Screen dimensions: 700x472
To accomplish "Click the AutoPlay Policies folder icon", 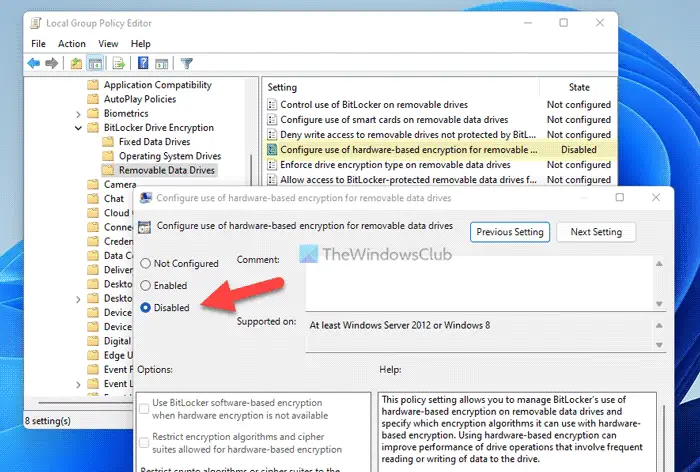I will tap(93, 99).
